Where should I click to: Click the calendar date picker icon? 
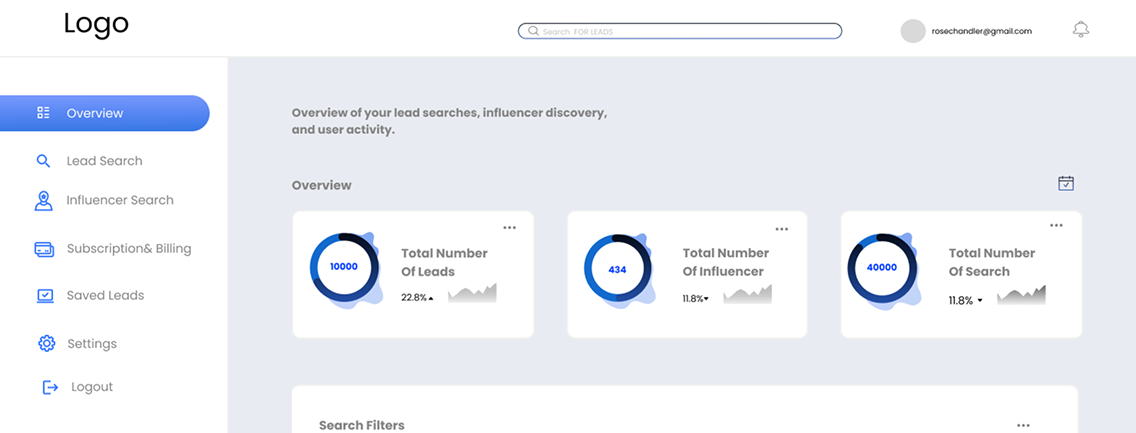tap(1066, 183)
